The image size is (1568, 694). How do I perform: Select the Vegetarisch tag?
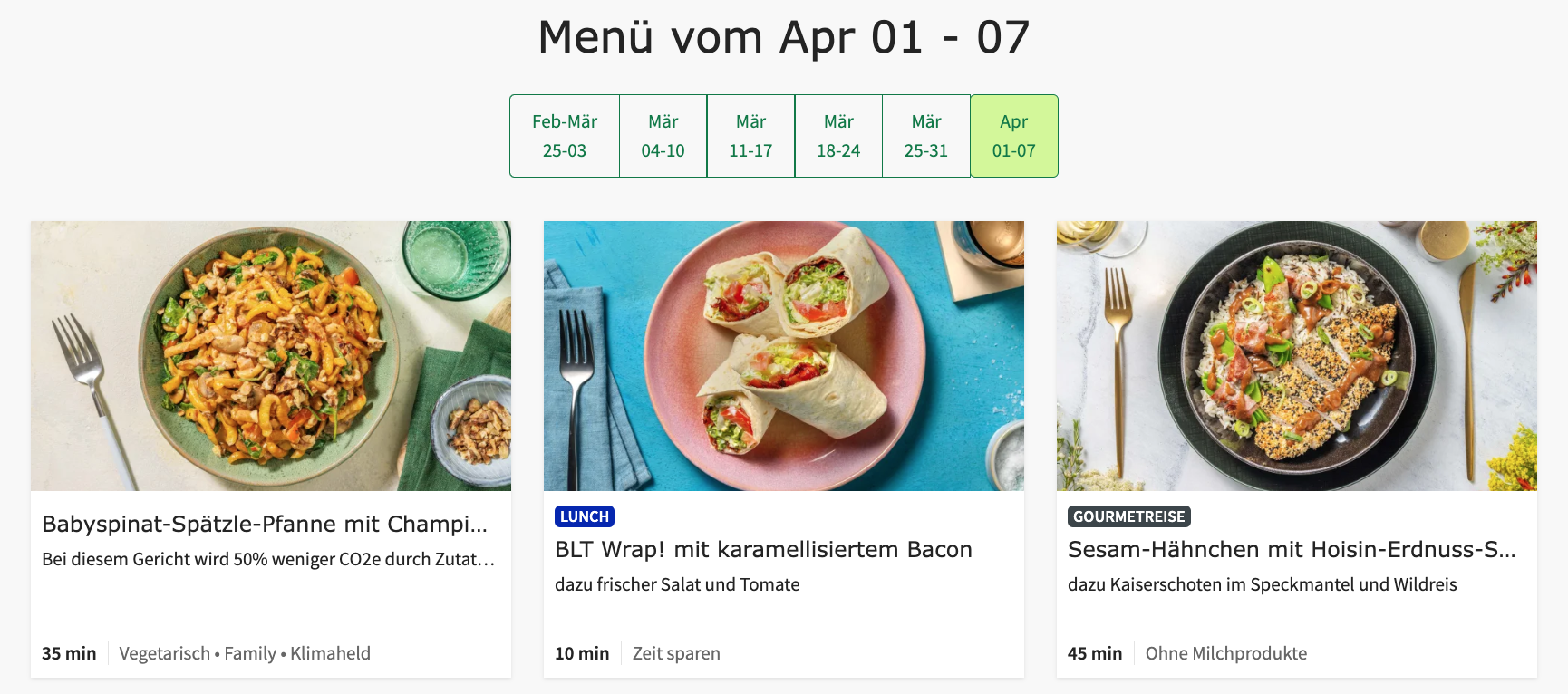click(x=163, y=652)
